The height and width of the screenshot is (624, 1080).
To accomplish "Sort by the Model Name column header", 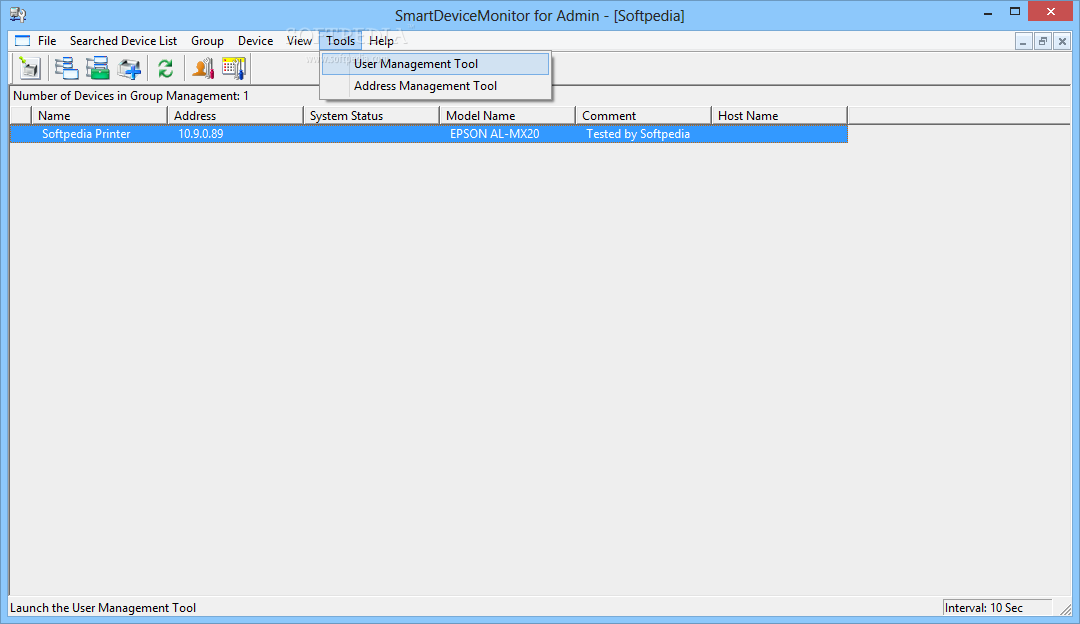I will [507, 116].
